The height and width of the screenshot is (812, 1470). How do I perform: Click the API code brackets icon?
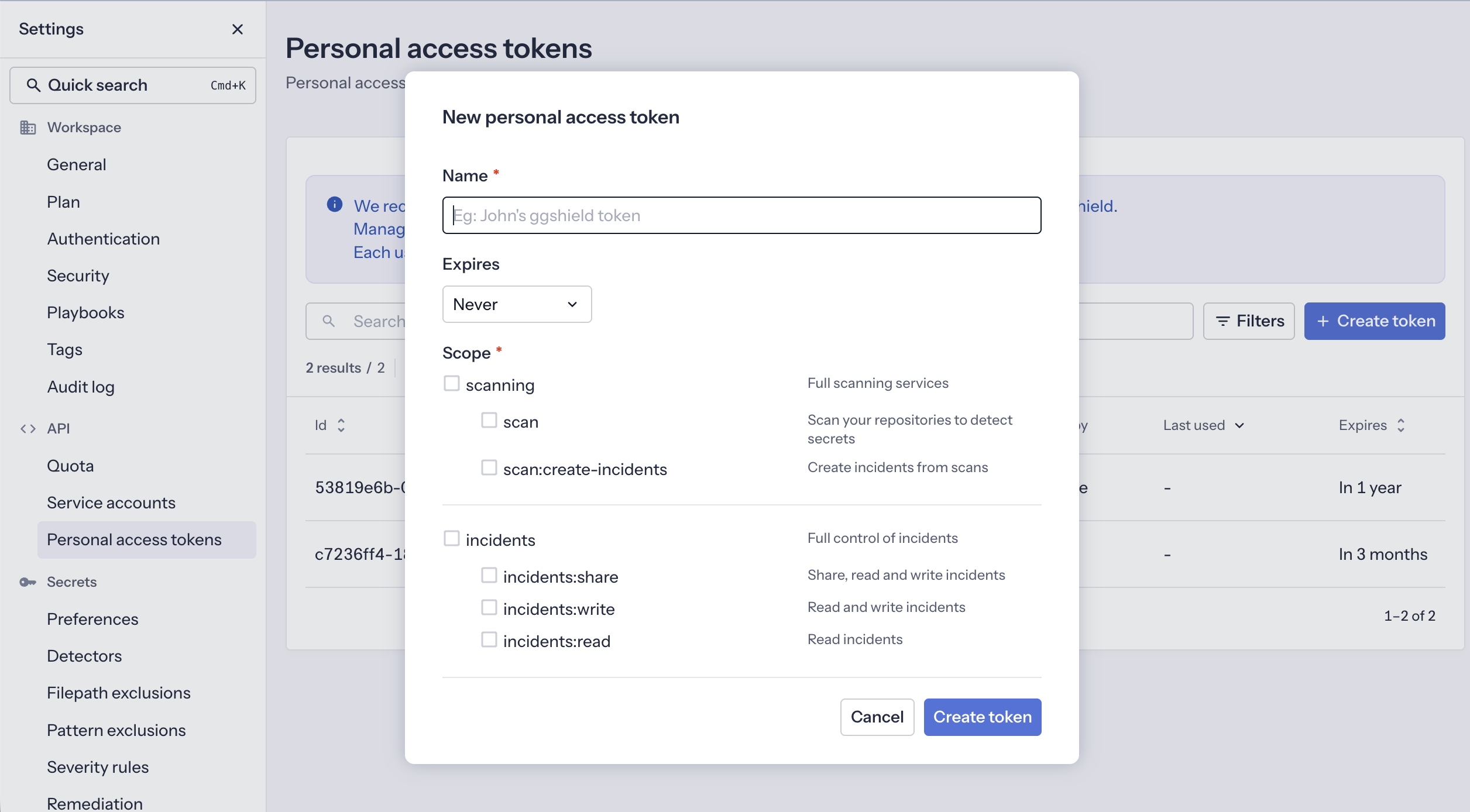click(x=28, y=429)
